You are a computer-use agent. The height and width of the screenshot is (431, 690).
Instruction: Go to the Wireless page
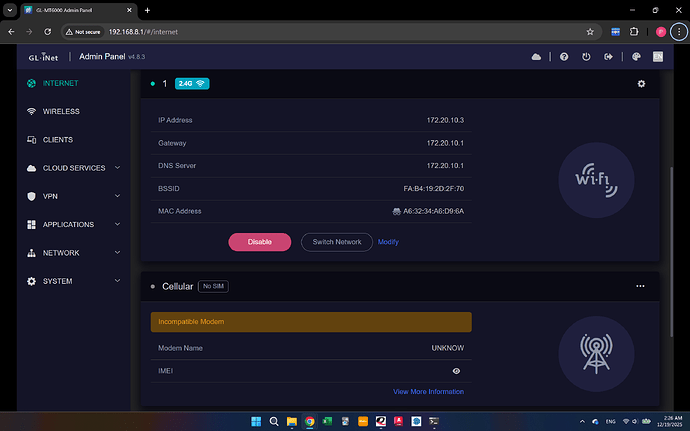tap(61, 111)
